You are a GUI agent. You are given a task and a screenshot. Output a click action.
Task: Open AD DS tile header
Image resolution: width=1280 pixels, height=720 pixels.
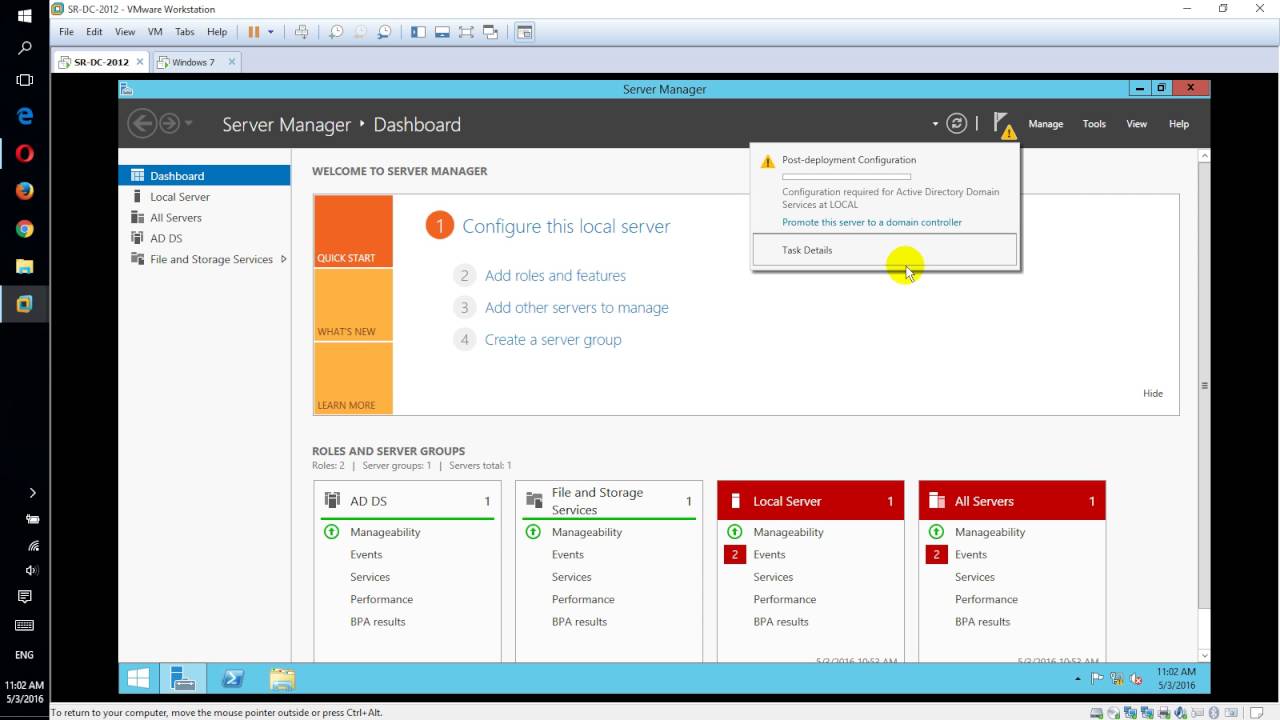[x=407, y=501]
